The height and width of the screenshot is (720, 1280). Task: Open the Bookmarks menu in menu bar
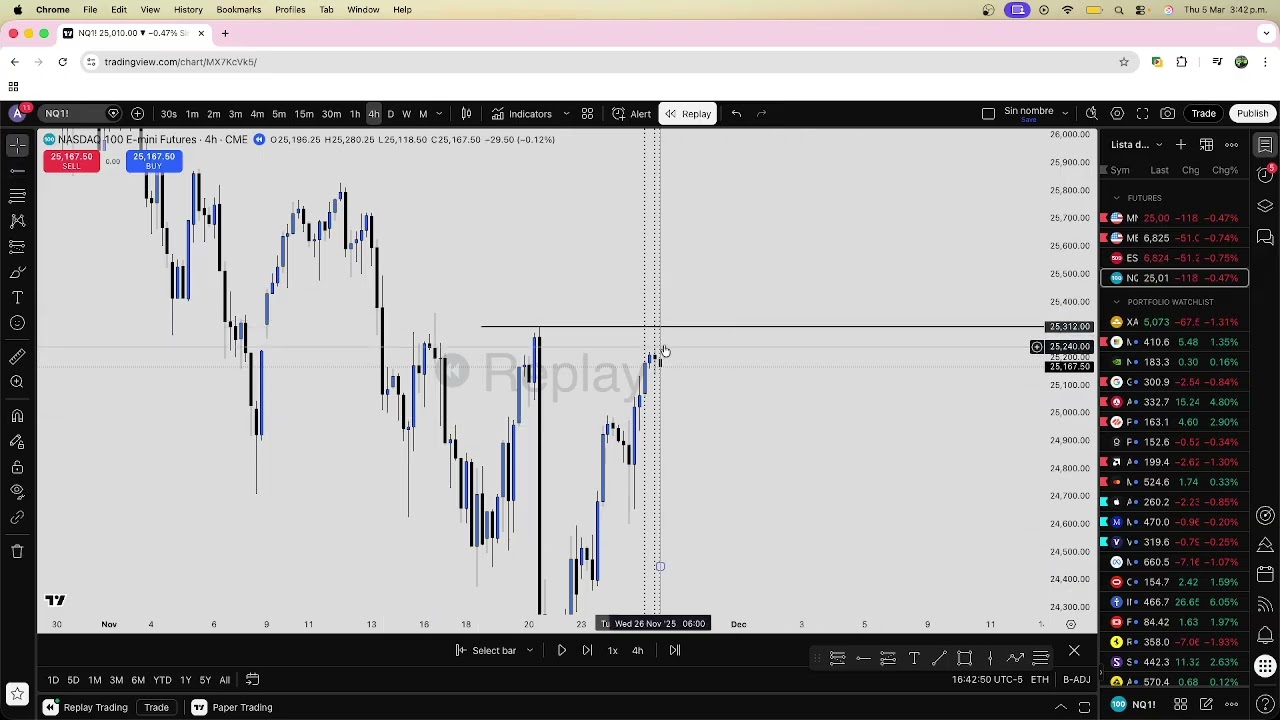pos(238,10)
